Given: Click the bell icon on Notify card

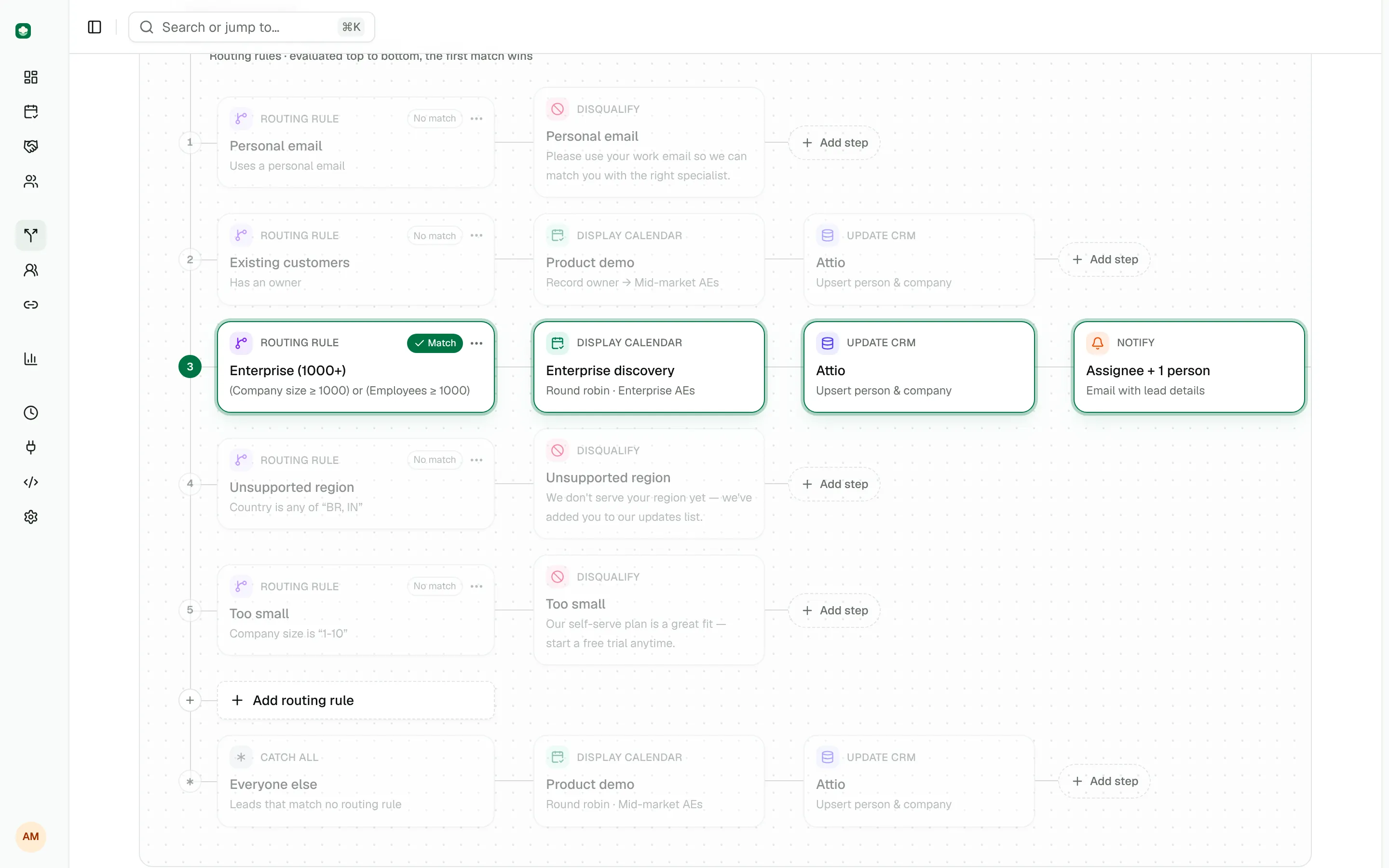Looking at the screenshot, I should (x=1097, y=343).
